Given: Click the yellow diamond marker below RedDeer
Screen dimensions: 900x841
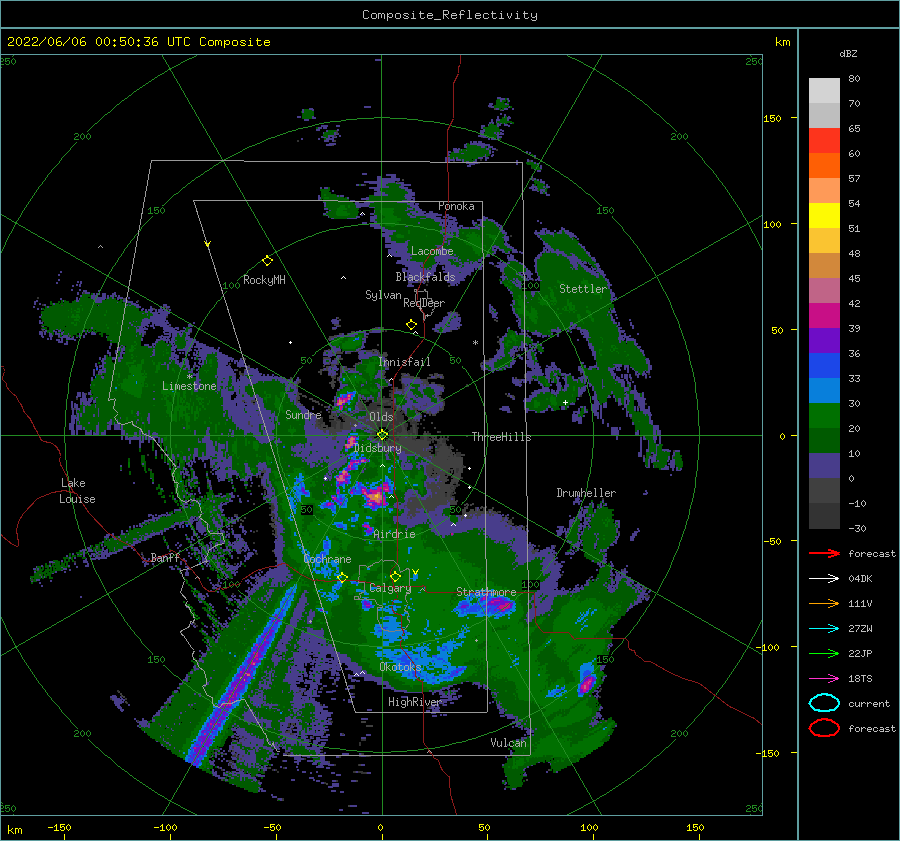Looking at the screenshot, I should [x=411, y=325].
